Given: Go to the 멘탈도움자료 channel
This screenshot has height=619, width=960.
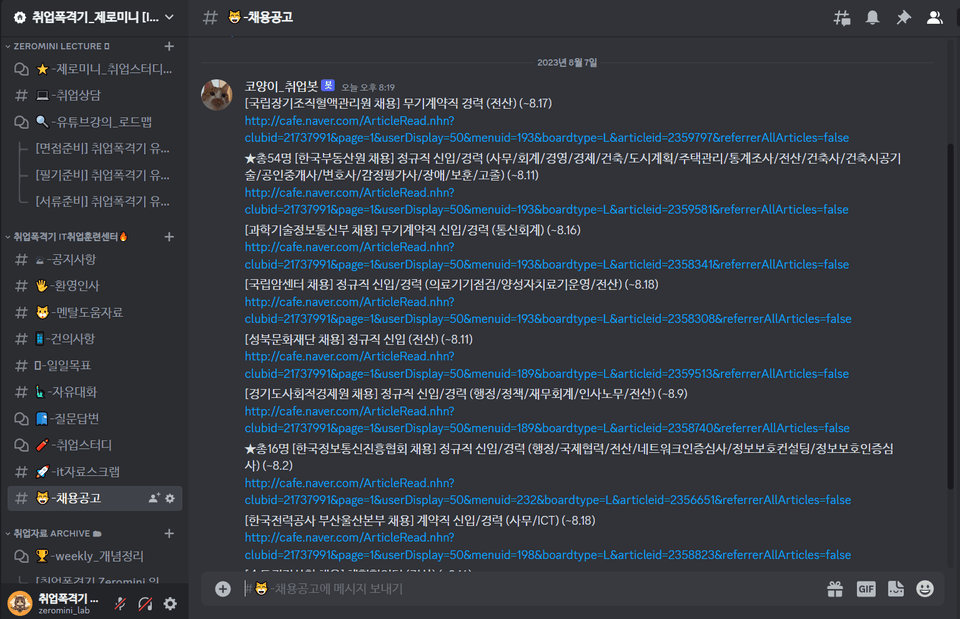Looking at the screenshot, I should point(94,313).
